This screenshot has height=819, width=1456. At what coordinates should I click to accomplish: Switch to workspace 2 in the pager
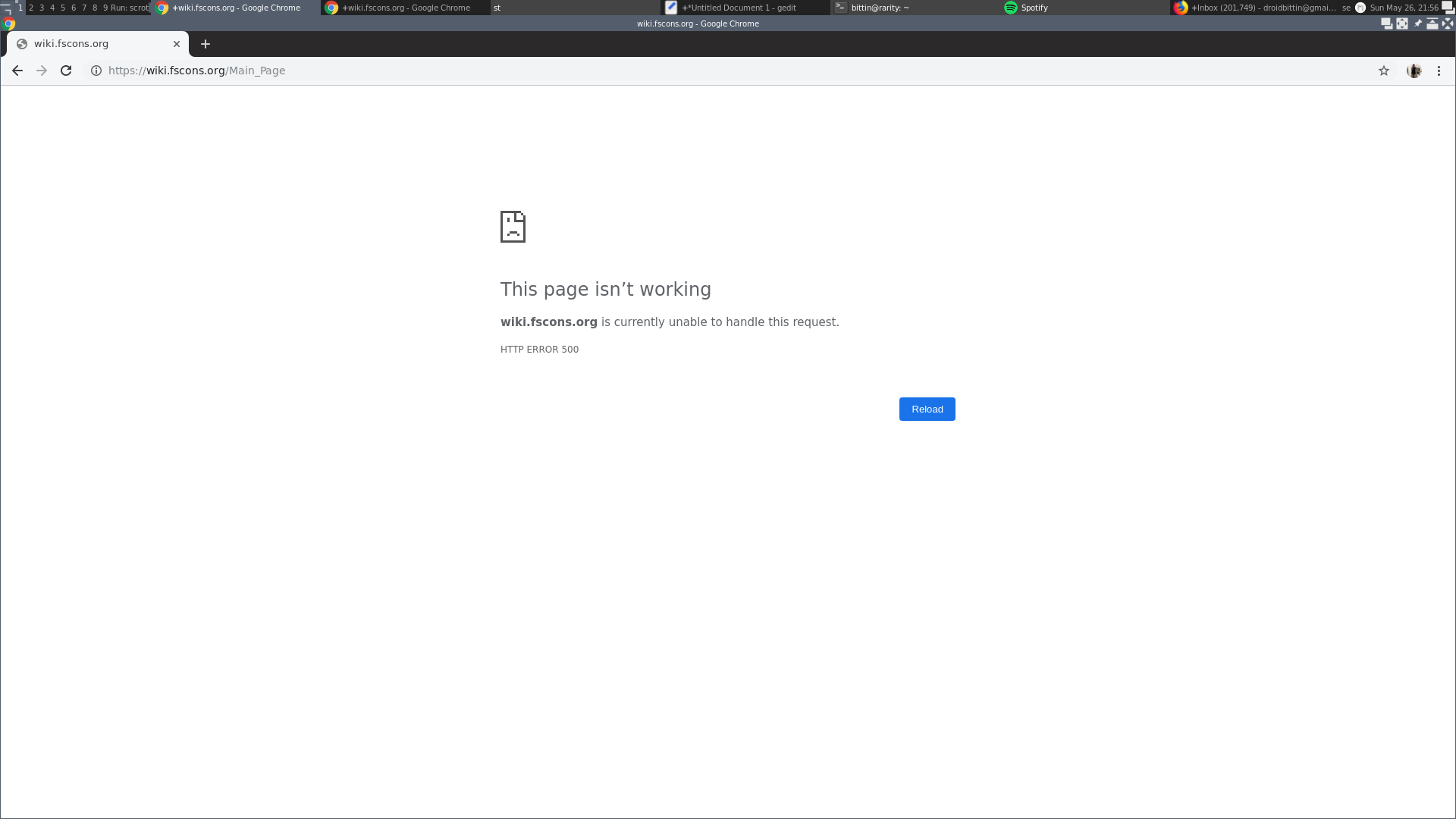[x=31, y=8]
